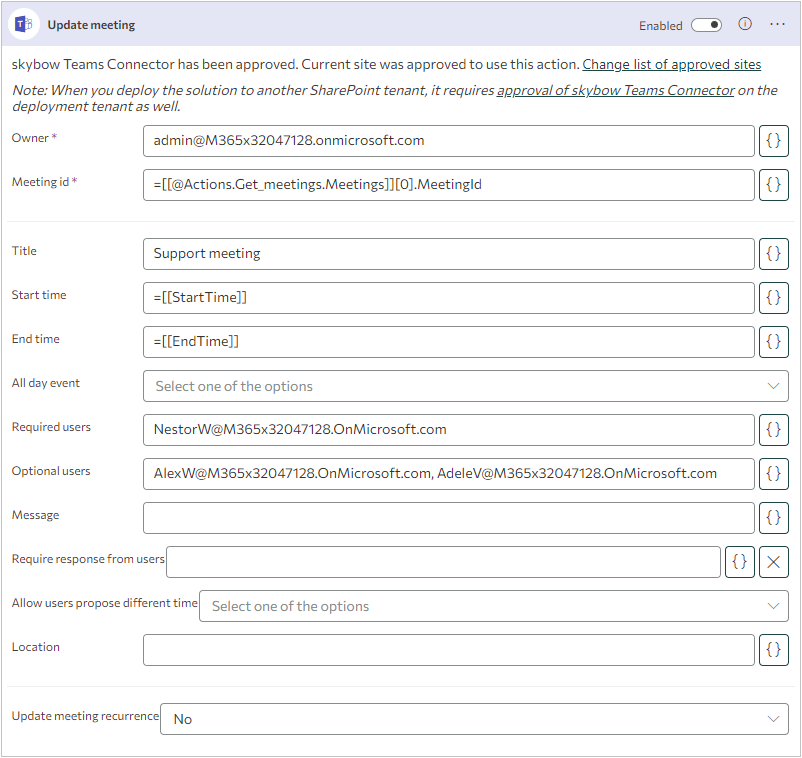802x758 pixels.
Task: Open expression builder for Optional users field
Action: (773, 474)
